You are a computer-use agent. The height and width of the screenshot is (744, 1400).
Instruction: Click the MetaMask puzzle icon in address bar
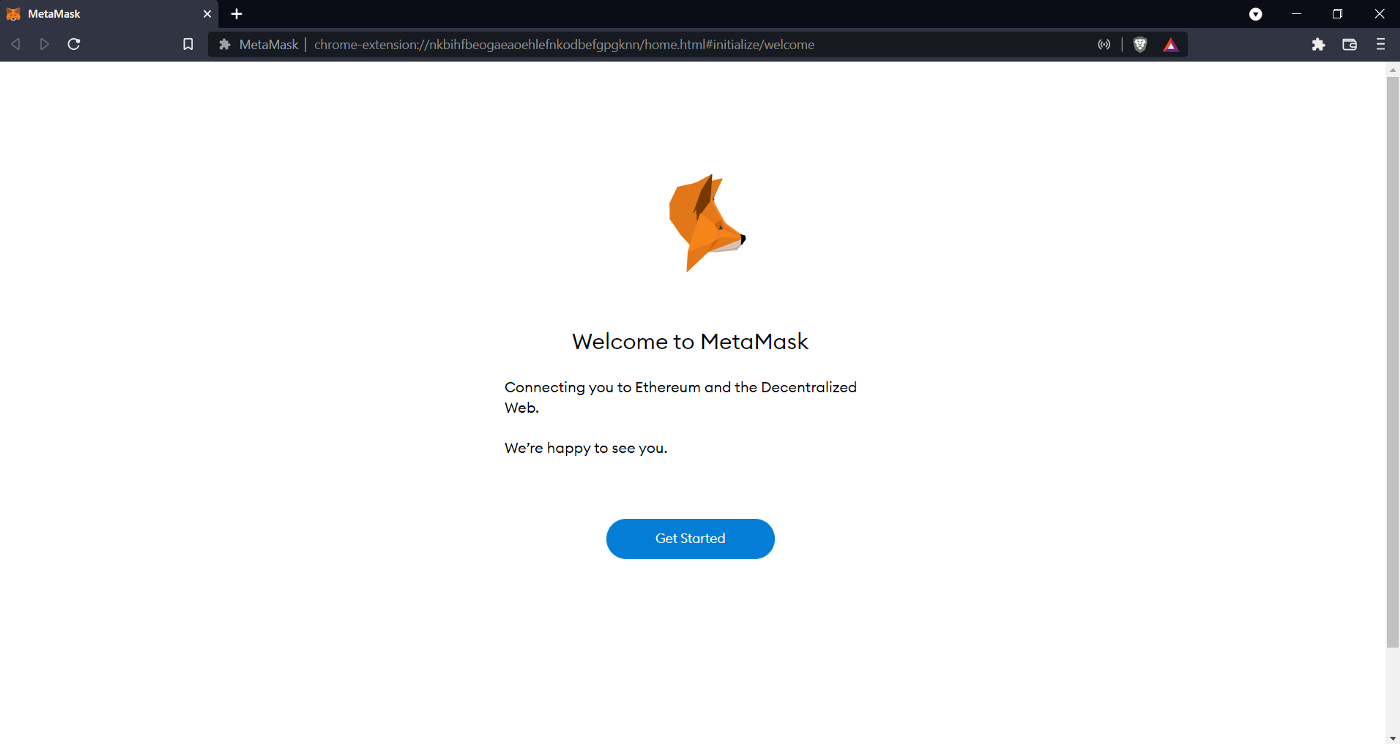click(224, 44)
